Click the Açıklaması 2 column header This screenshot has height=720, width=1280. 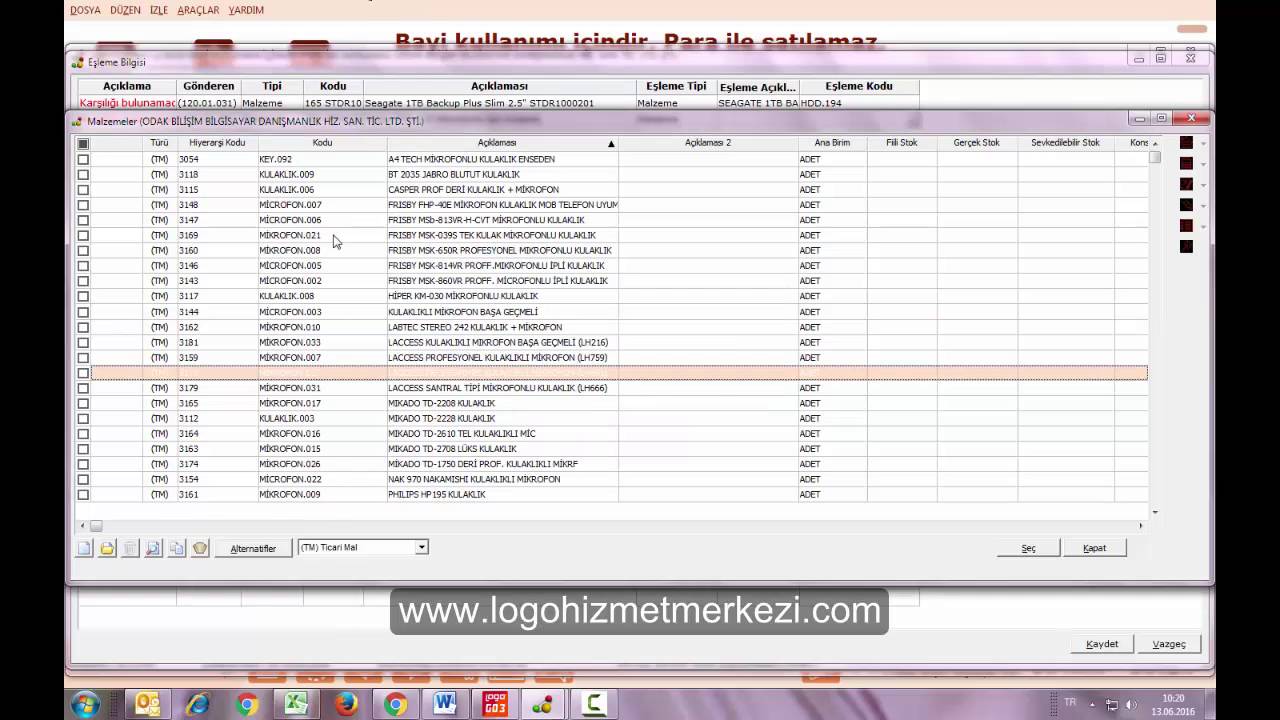(x=708, y=143)
